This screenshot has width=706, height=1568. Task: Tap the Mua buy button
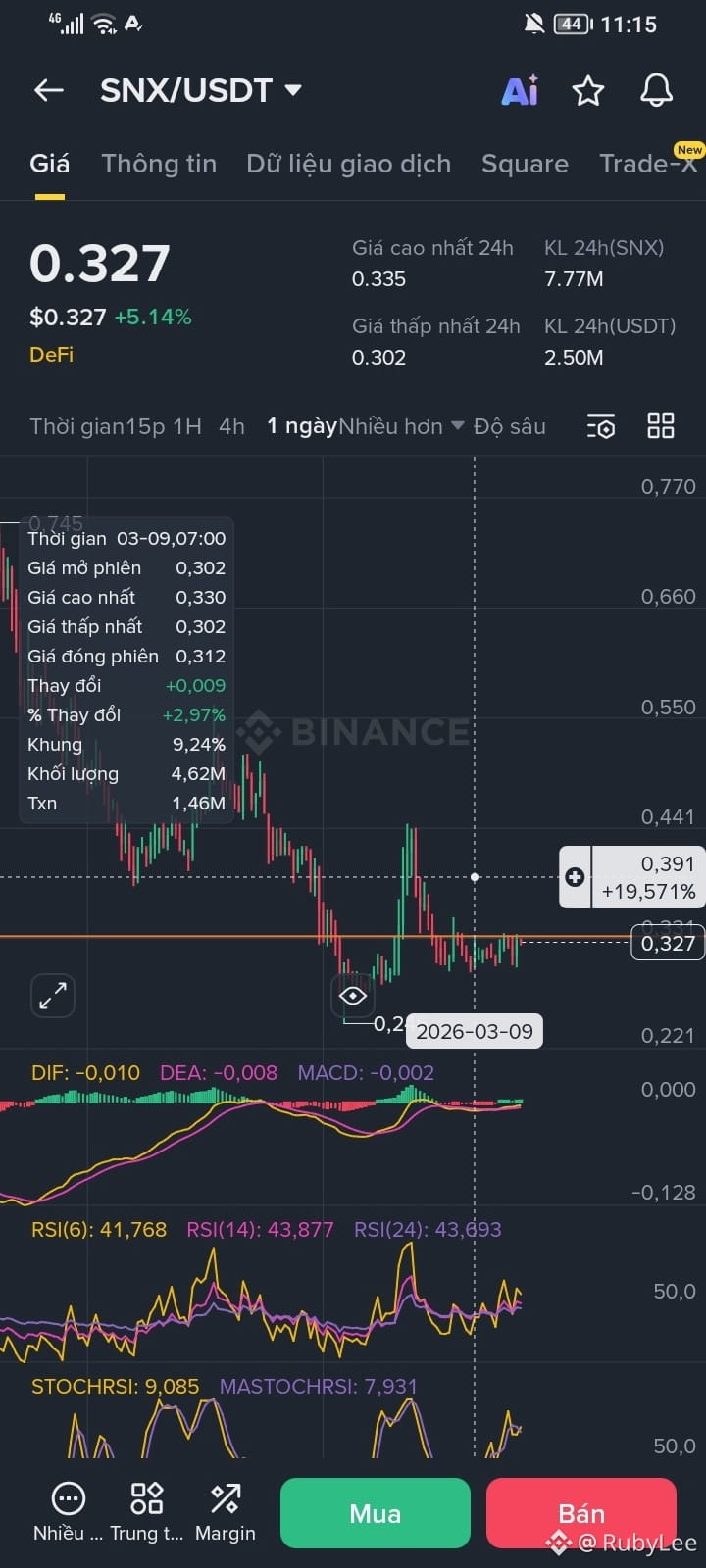point(376,1513)
